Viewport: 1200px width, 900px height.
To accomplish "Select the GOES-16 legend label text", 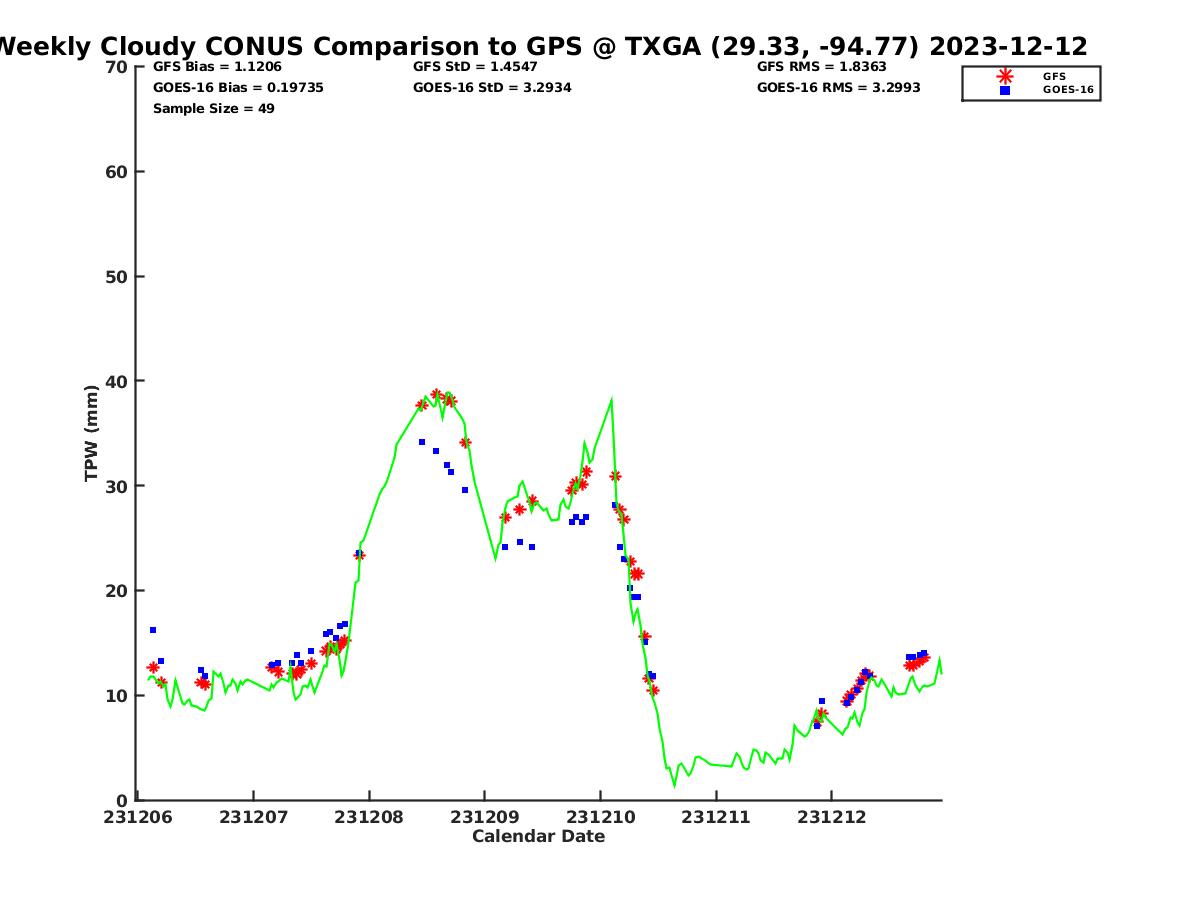I will (1068, 90).
